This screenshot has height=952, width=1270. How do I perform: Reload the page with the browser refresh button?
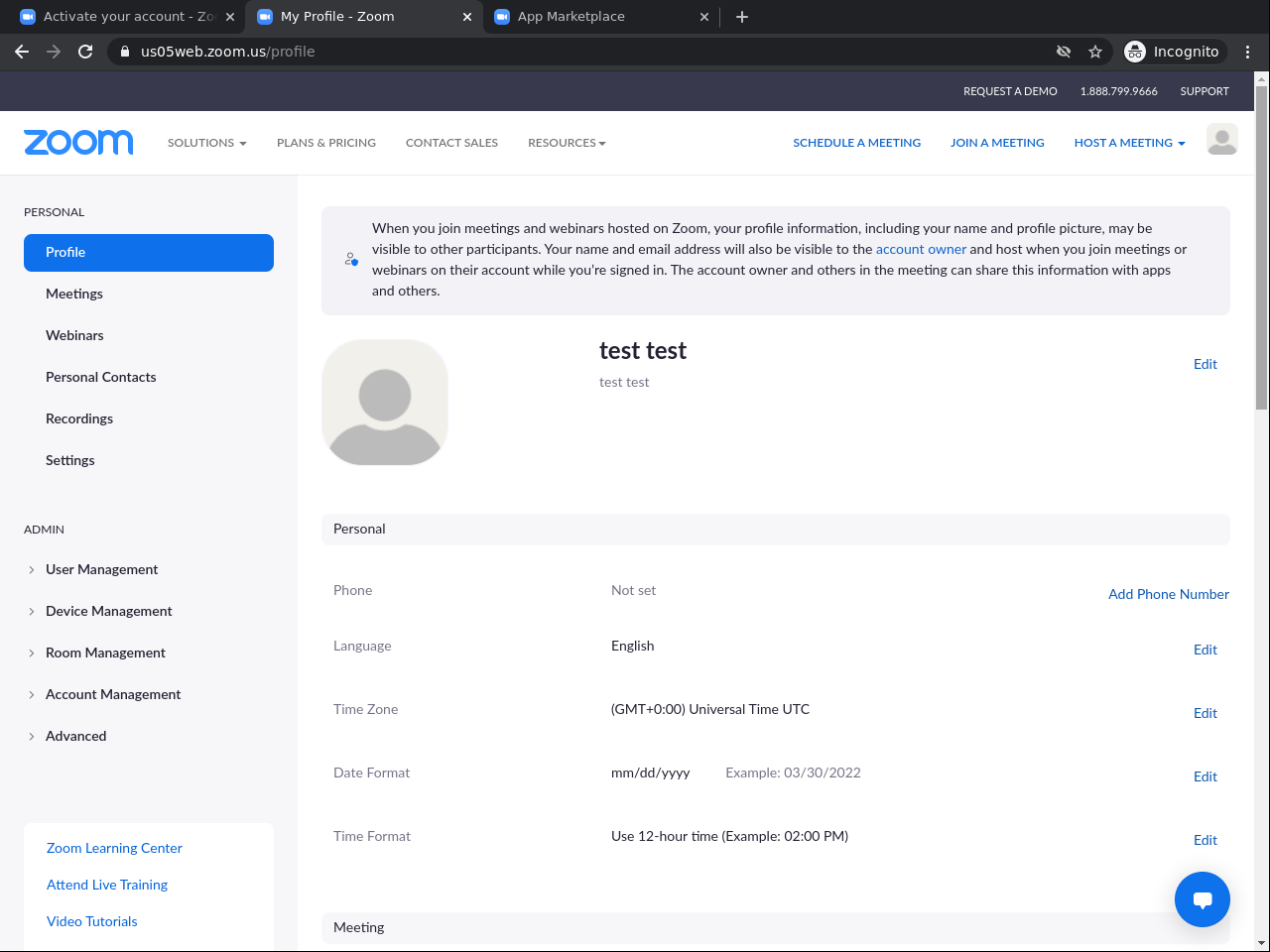(85, 52)
